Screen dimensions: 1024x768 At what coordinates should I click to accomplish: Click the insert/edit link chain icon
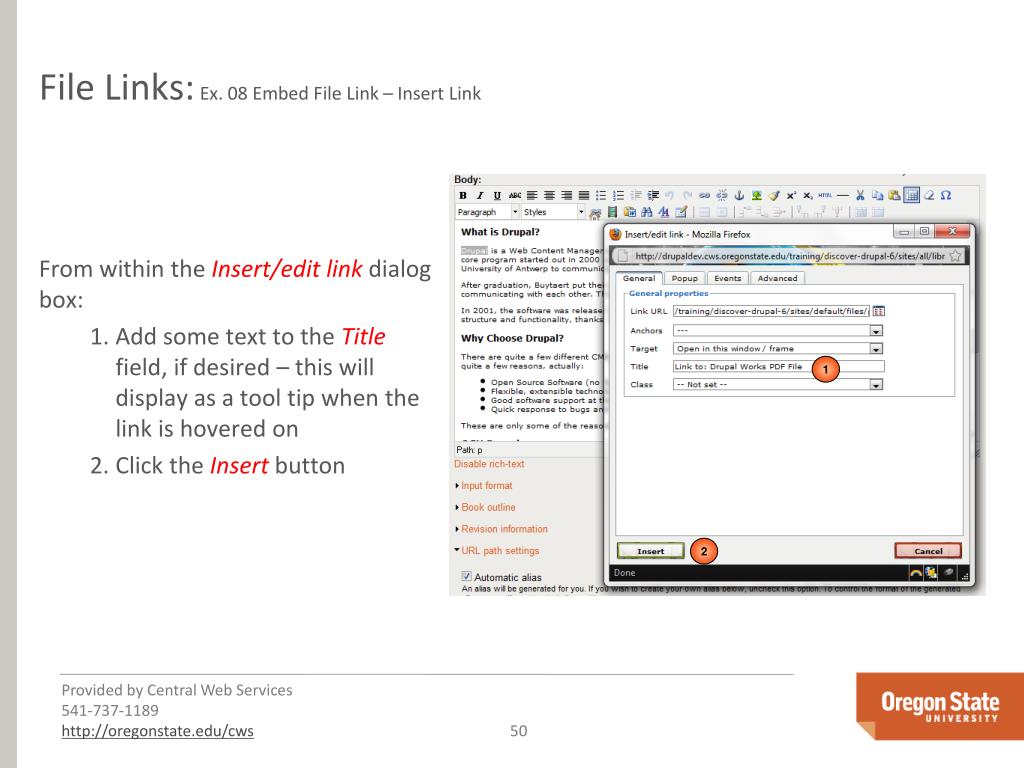pos(704,195)
